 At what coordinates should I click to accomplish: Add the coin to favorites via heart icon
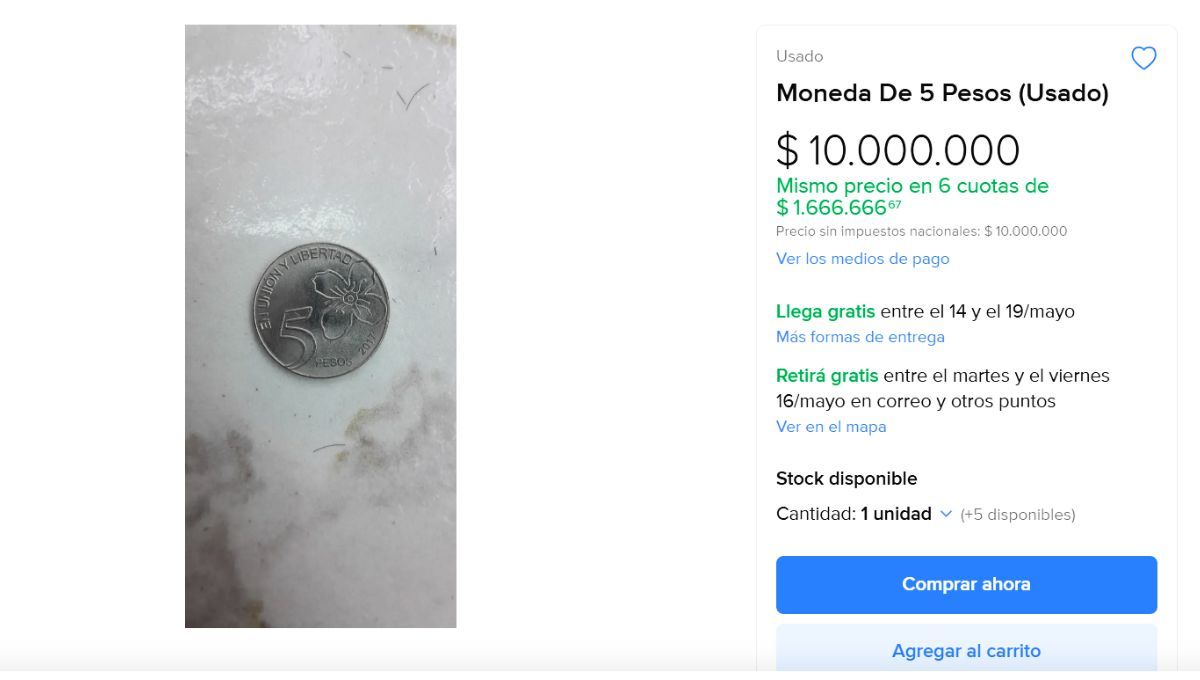click(1143, 57)
